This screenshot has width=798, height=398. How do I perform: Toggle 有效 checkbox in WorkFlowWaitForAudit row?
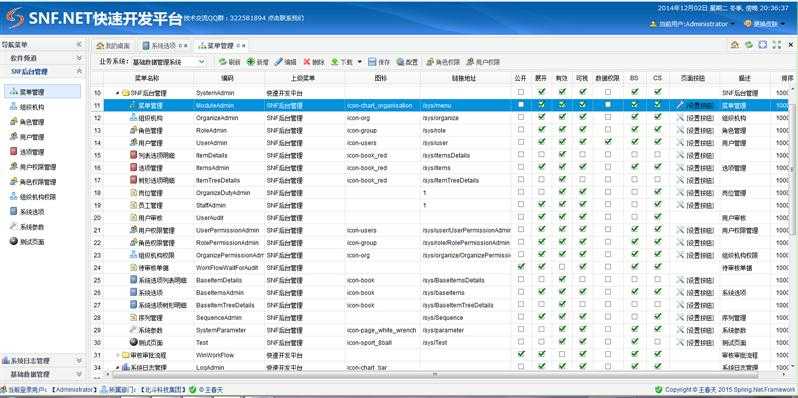[562, 267]
